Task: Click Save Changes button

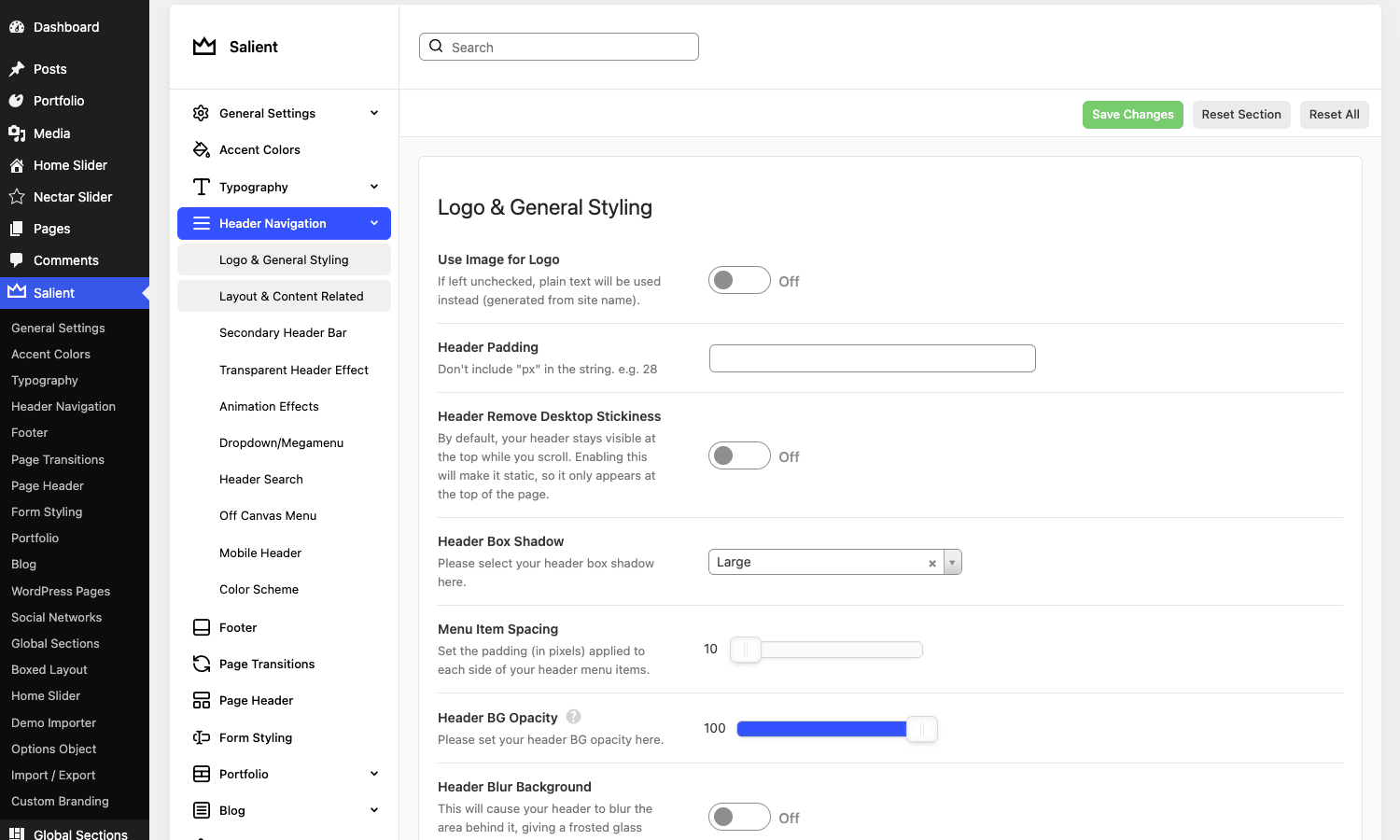Action: click(x=1133, y=115)
